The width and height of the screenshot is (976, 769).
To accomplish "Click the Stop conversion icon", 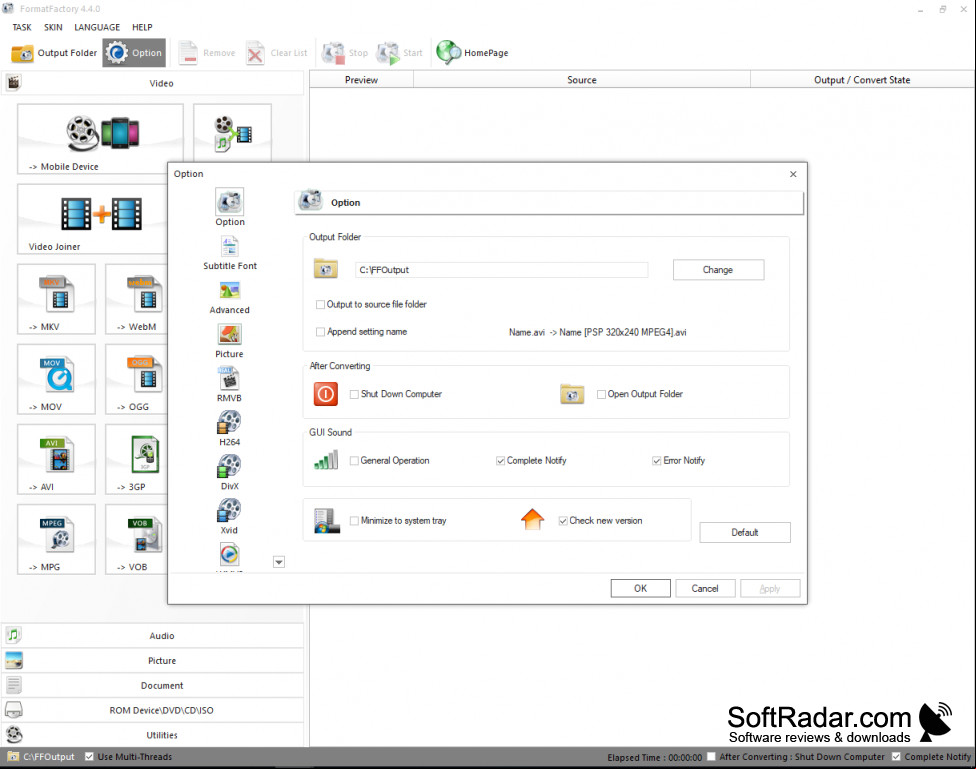I will pos(334,53).
